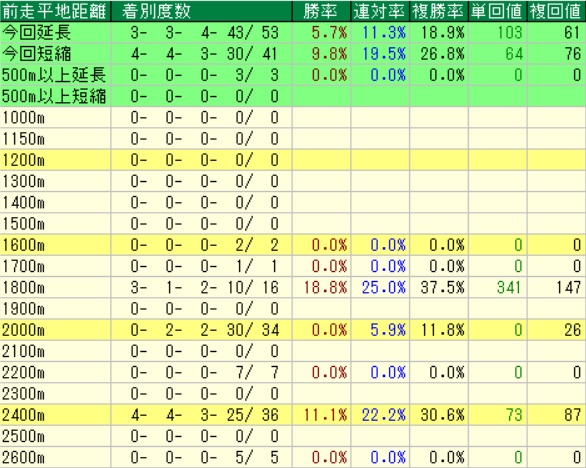Click the 76 value in 今回短縮 row
The height and width of the screenshot is (468, 586).
573,54
